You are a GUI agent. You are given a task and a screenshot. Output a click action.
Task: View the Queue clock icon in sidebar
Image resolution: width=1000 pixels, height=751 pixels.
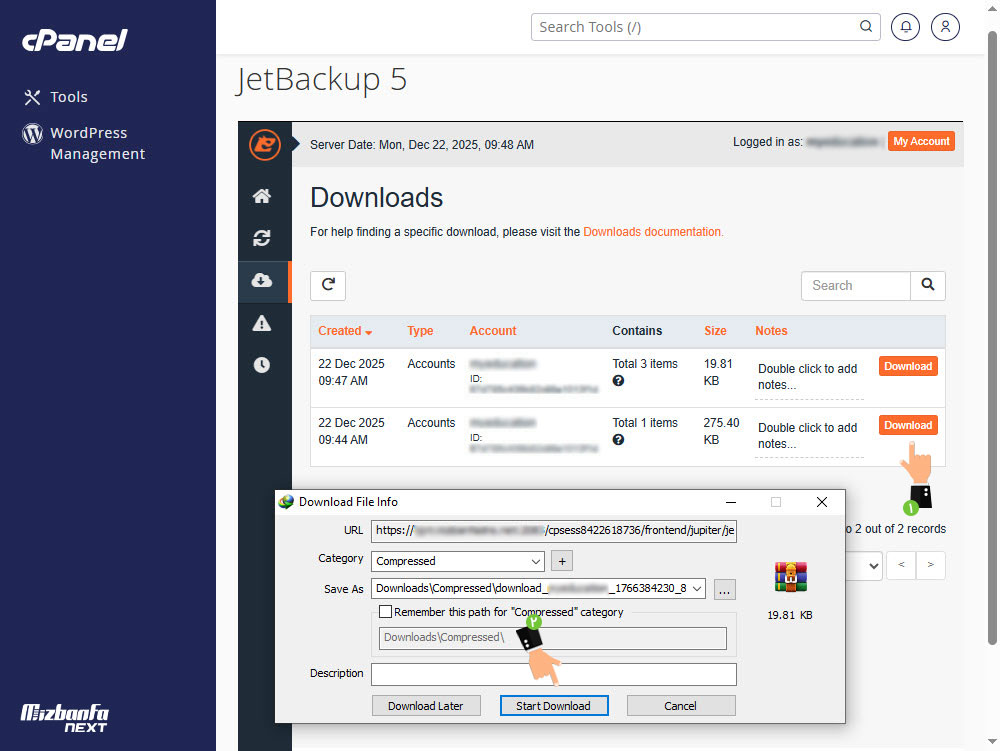coord(262,364)
